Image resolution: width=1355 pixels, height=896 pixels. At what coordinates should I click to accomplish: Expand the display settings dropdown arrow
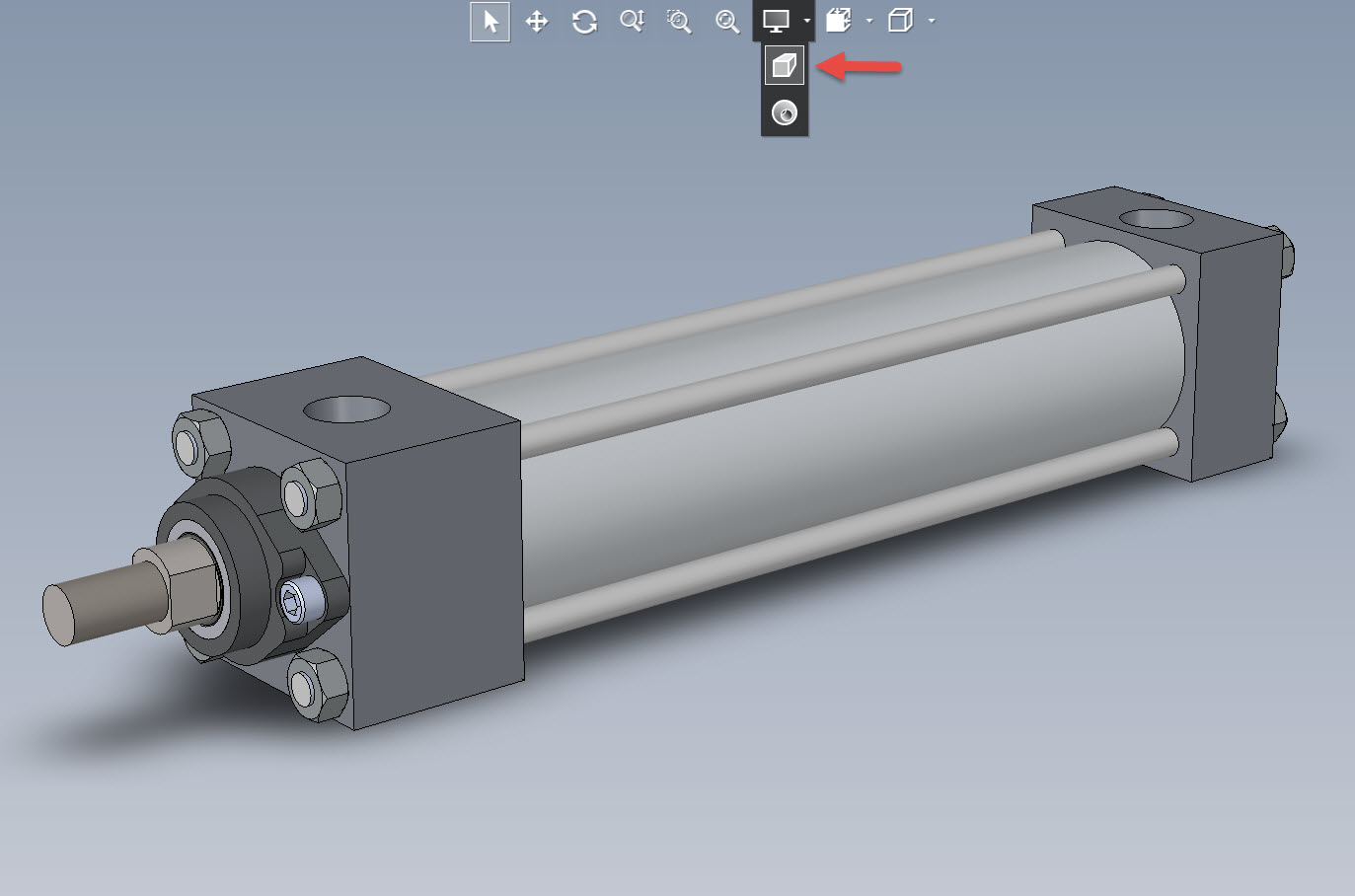pyautogui.click(x=807, y=21)
